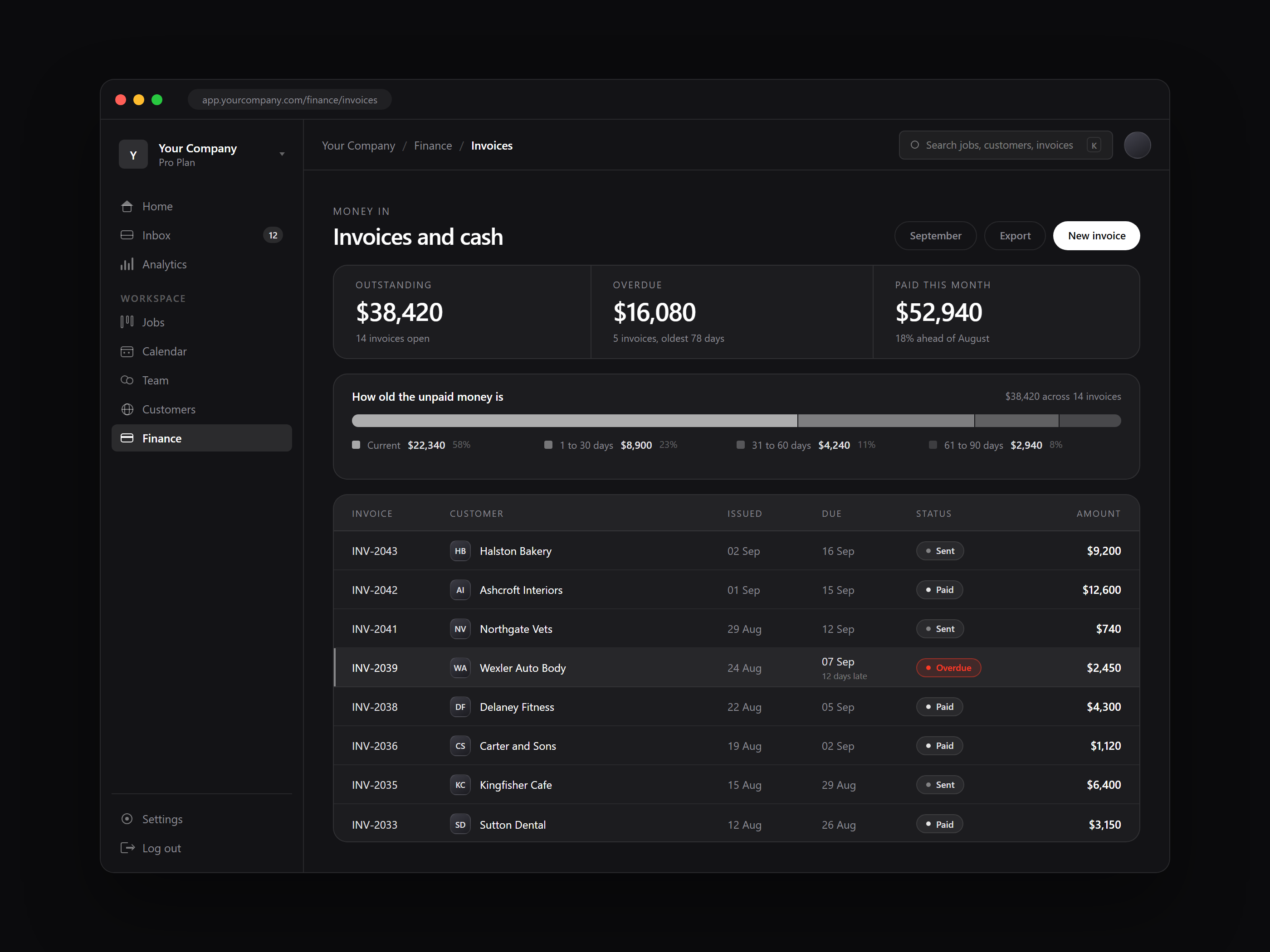Click the Jobs board icon

127,322
